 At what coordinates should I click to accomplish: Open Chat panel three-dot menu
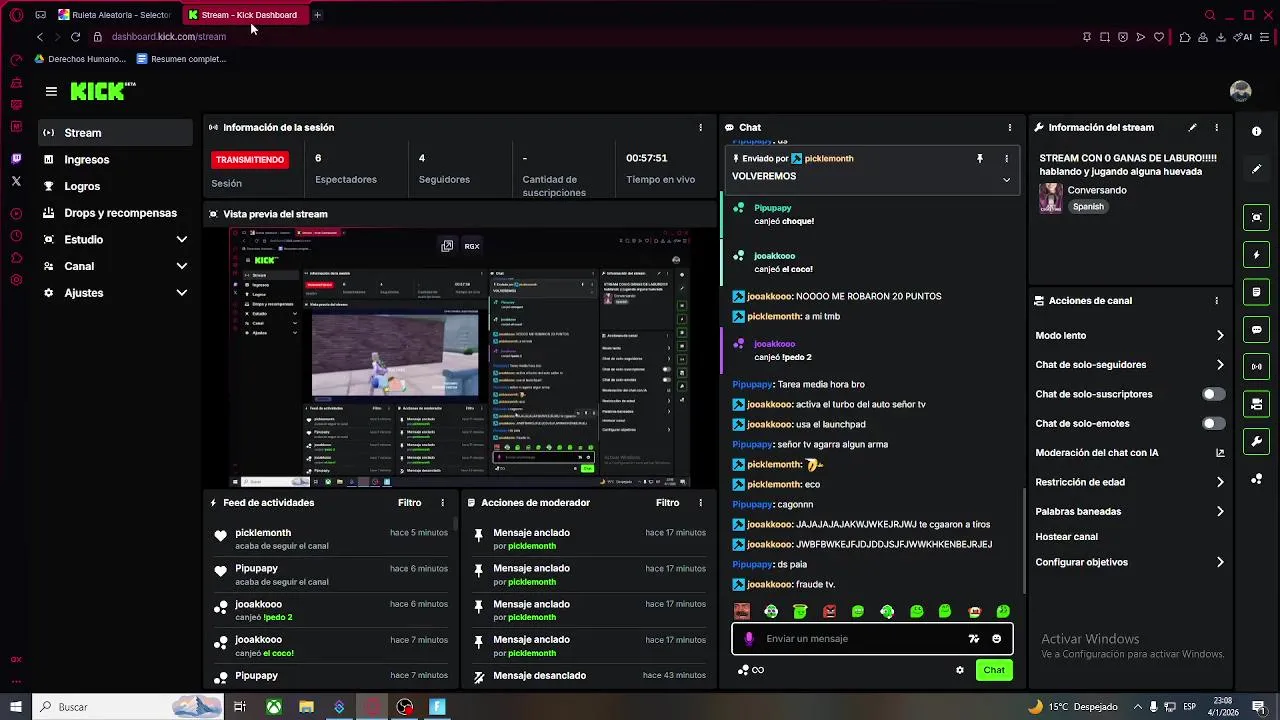point(1010,127)
